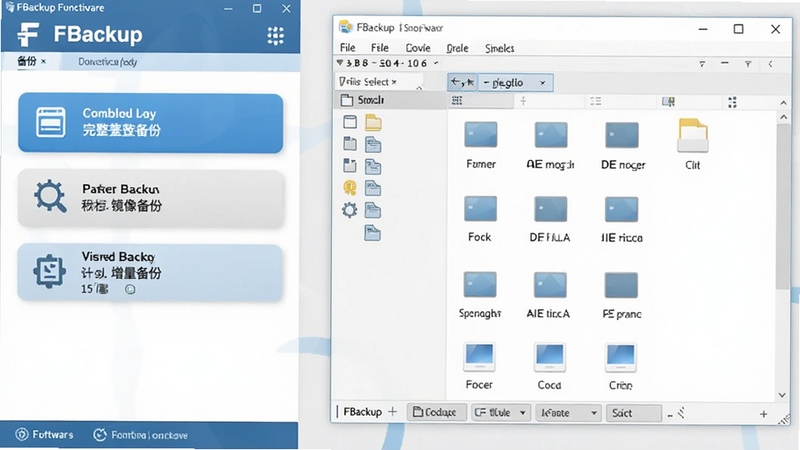This screenshot has width=800, height=450.
Task: Click the clipboard schedule icon on Visred Backo
Action: tap(49, 271)
